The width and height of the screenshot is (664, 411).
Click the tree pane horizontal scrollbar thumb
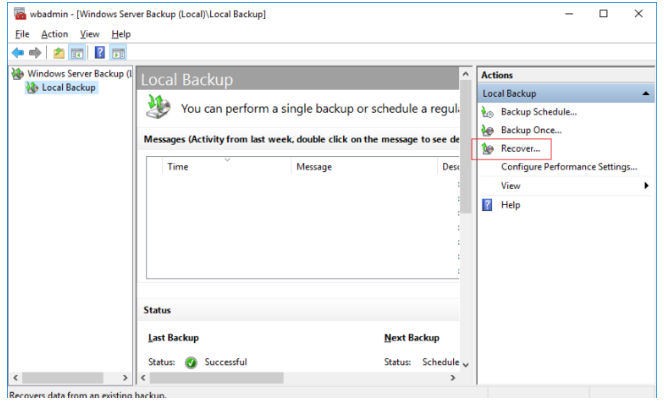tap(63, 378)
